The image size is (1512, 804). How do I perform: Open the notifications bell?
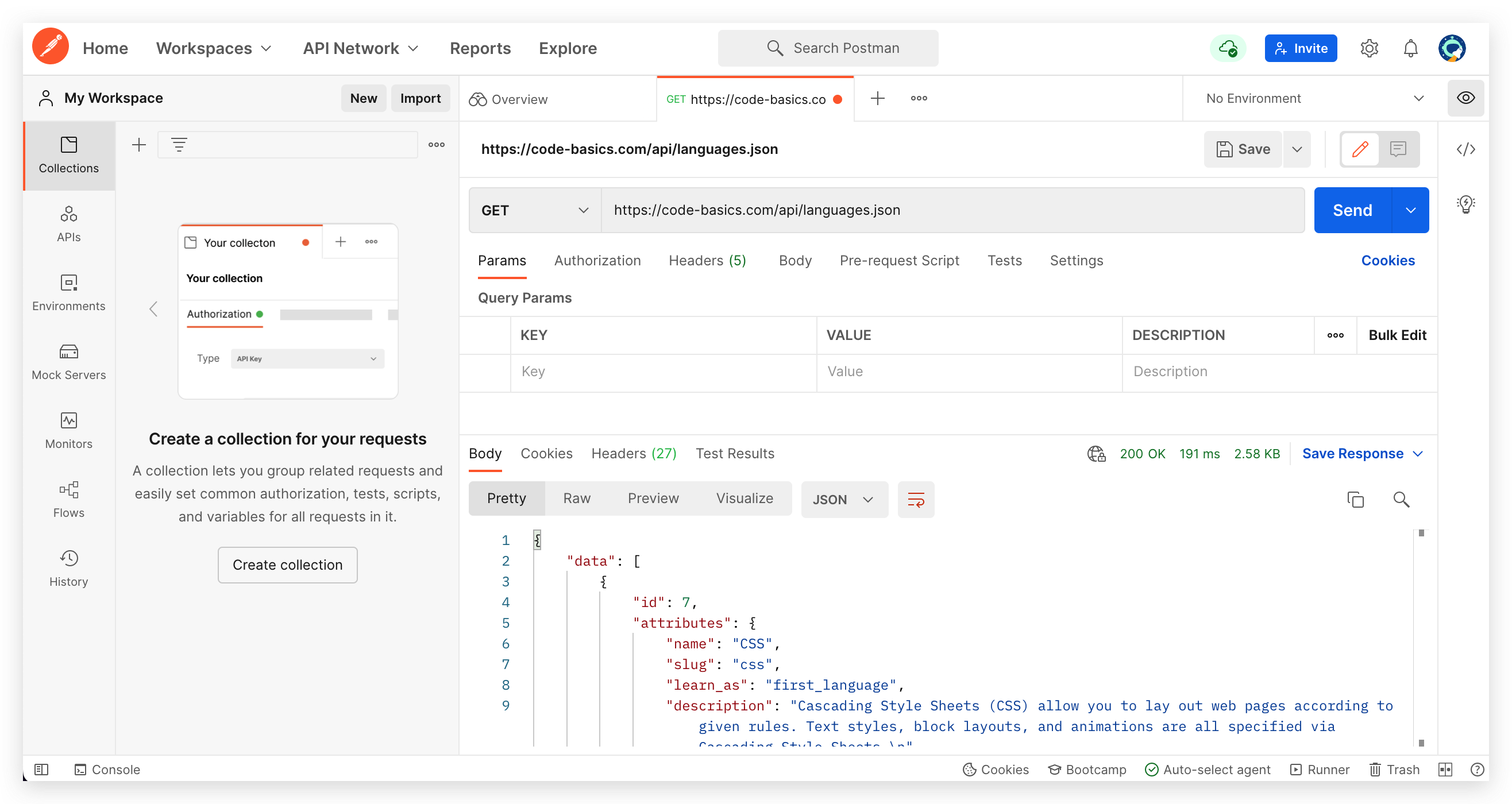tap(1410, 48)
